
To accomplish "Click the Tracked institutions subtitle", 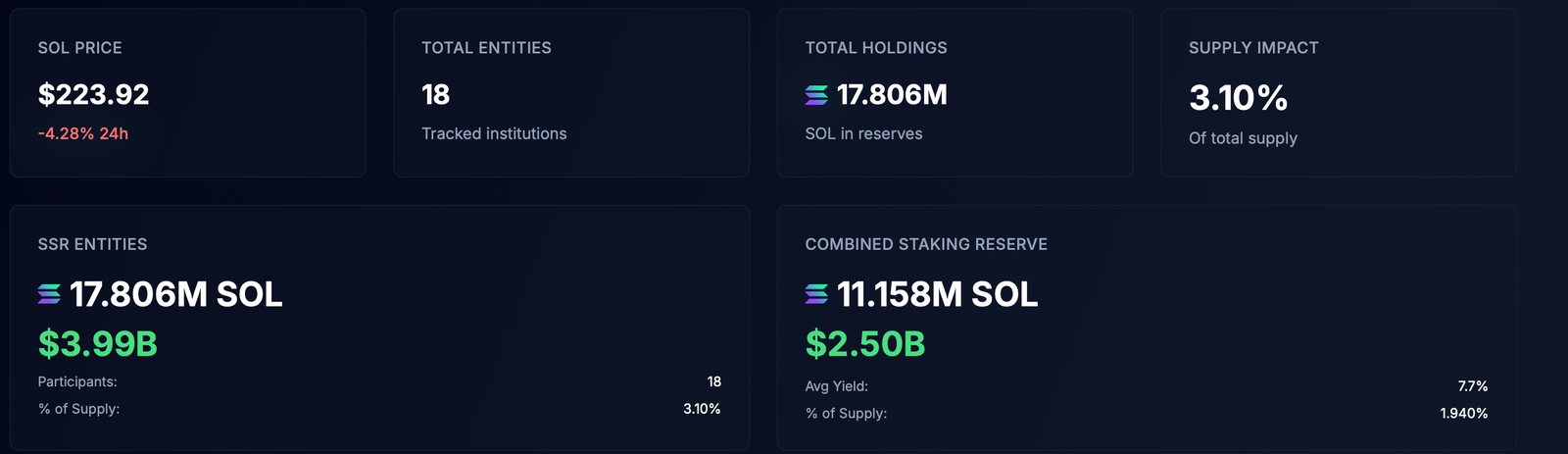I will [494, 133].
